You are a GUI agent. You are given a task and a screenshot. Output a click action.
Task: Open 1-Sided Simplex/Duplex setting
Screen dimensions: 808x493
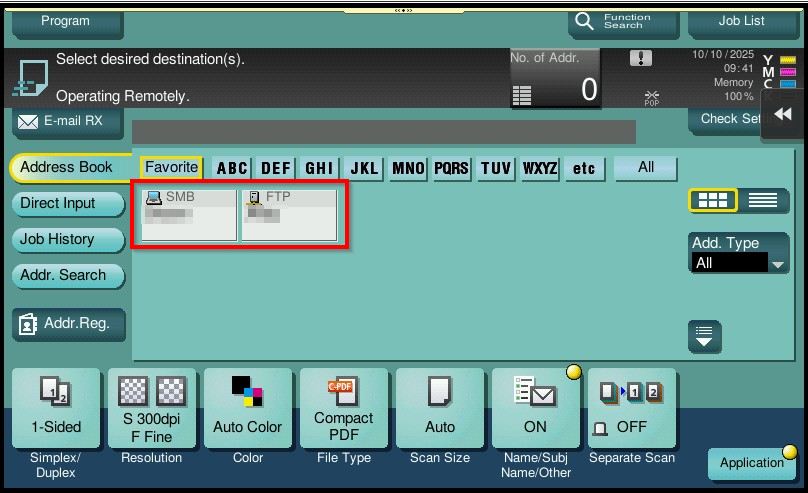tap(56, 410)
